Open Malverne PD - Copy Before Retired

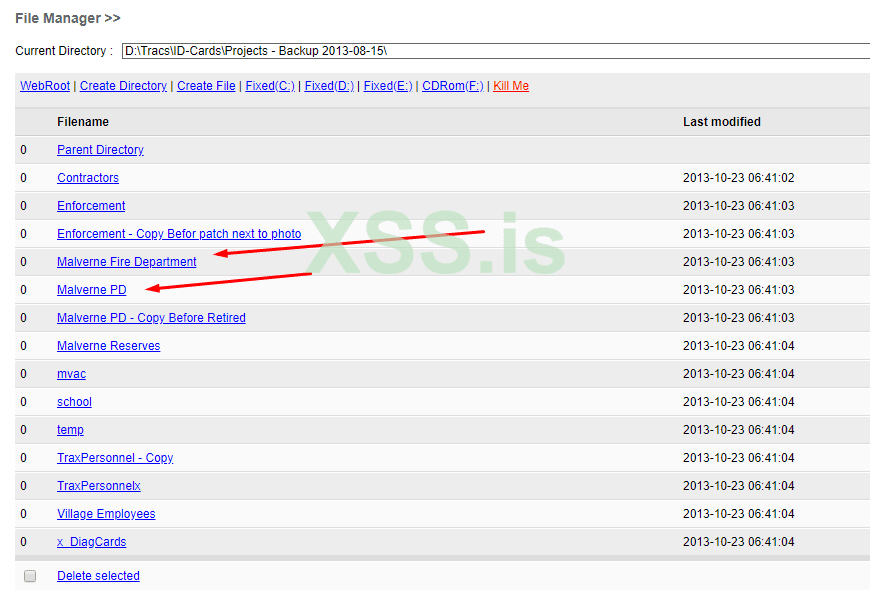151,318
